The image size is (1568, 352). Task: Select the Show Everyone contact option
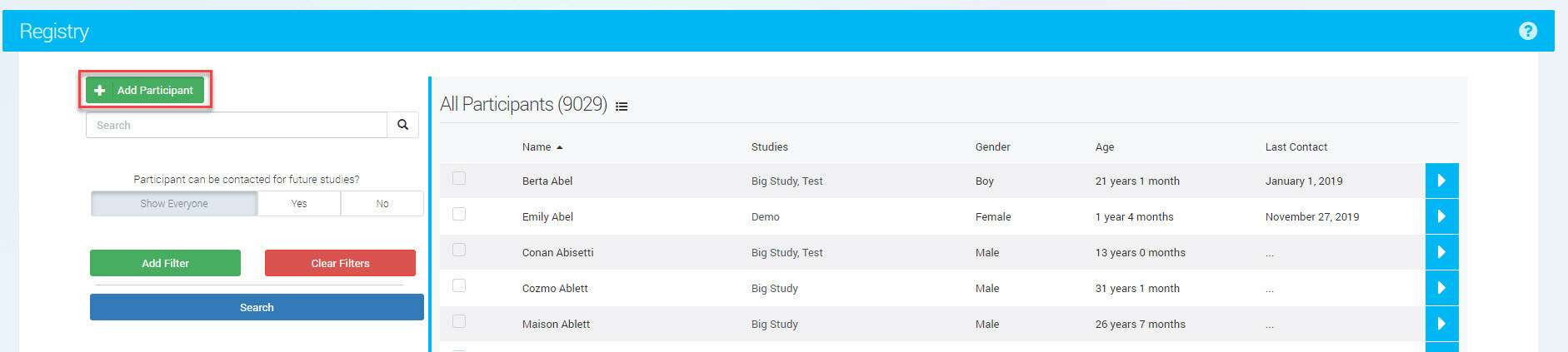[174, 204]
